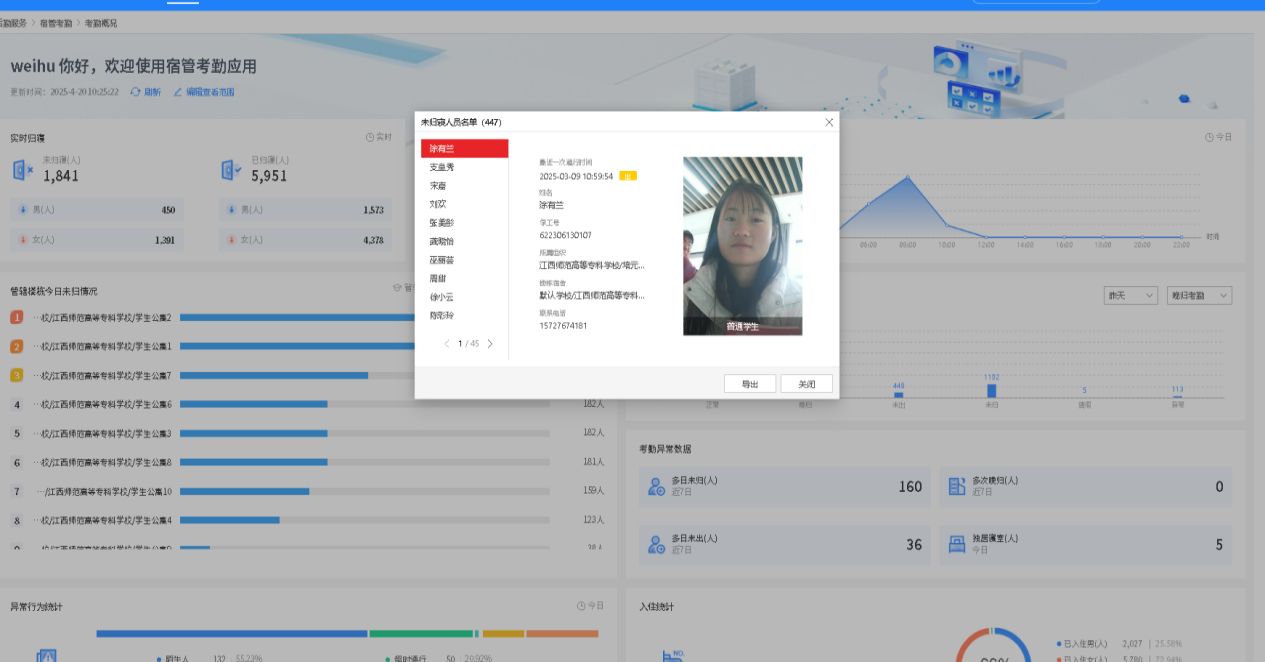Click the 多日未归 person icon
Viewport: 1265px width, 662px height.
[x=657, y=485]
